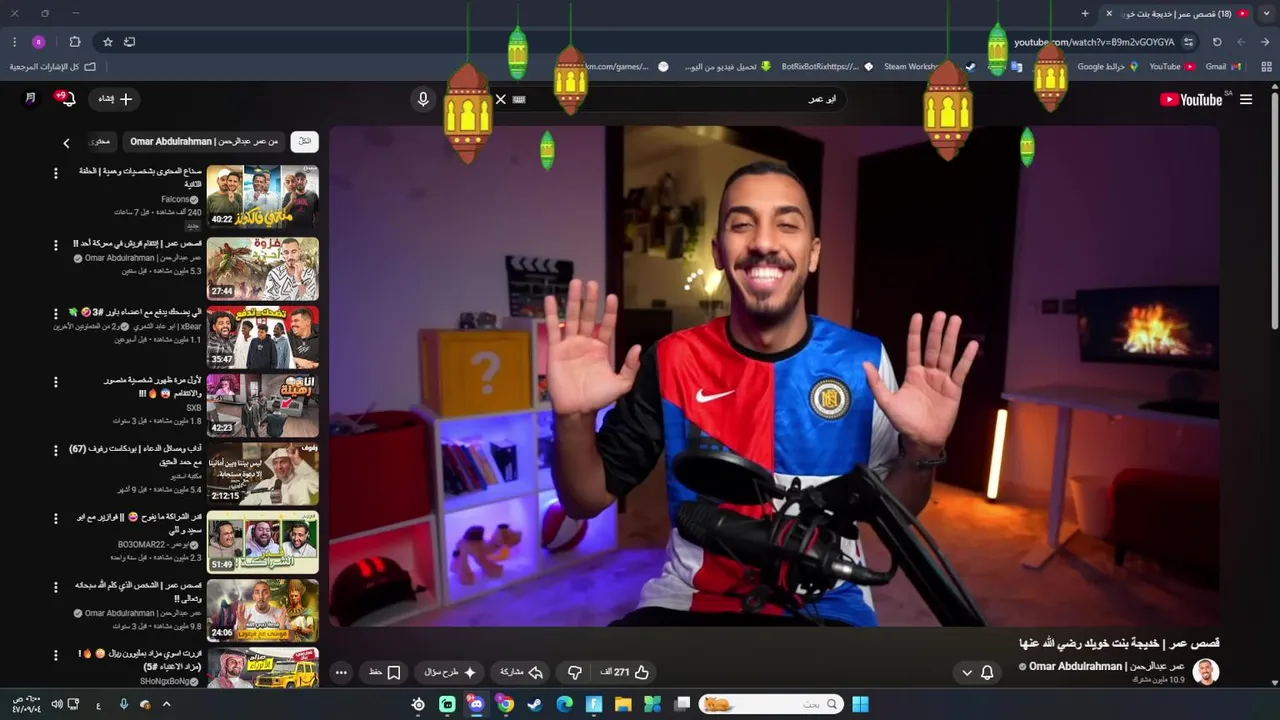The height and width of the screenshot is (720, 1280).
Task: Expand the tab search dropdown arrow
Action: tap(1267, 13)
